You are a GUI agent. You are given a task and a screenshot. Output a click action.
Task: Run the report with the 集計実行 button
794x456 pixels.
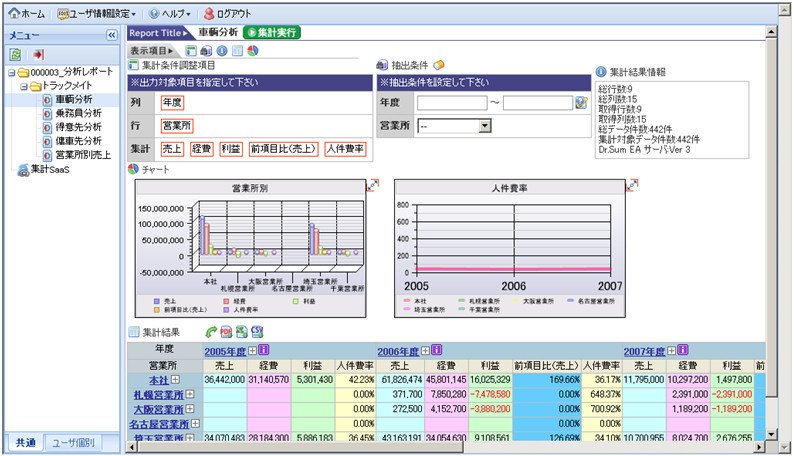pyautogui.click(x=272, y=33)
